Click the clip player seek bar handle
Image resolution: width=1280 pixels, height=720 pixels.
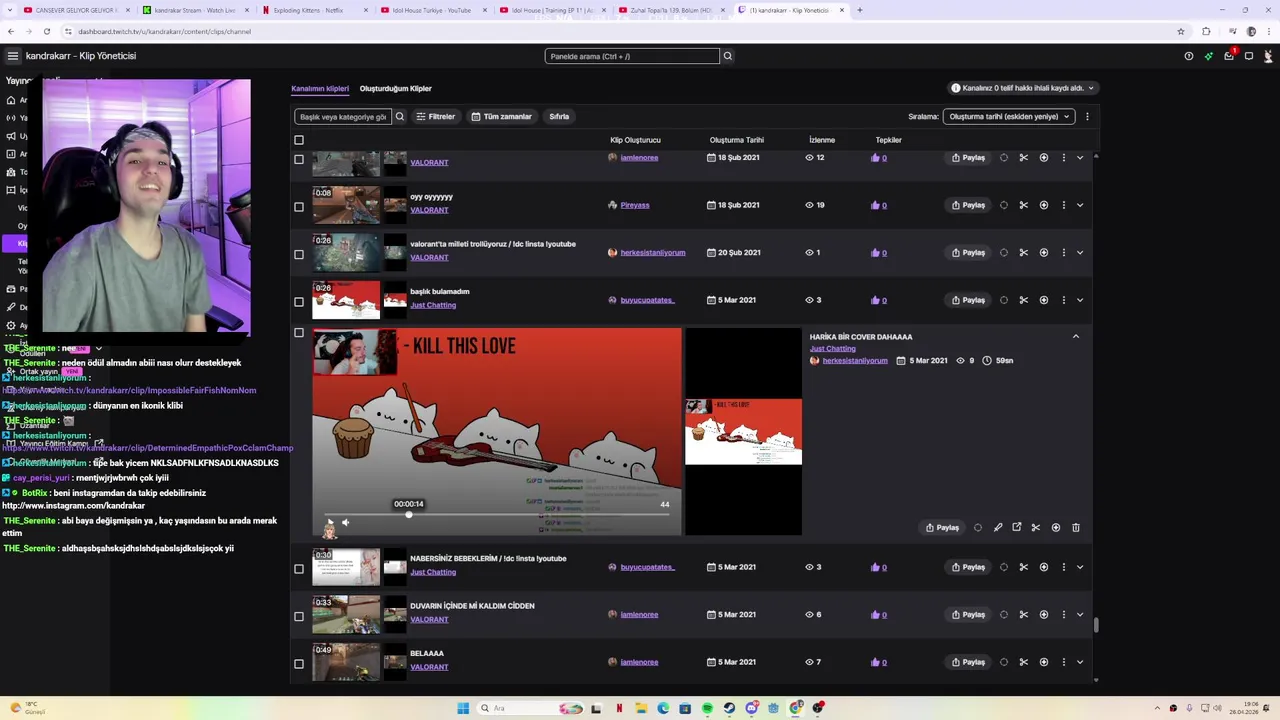(409, 514)
